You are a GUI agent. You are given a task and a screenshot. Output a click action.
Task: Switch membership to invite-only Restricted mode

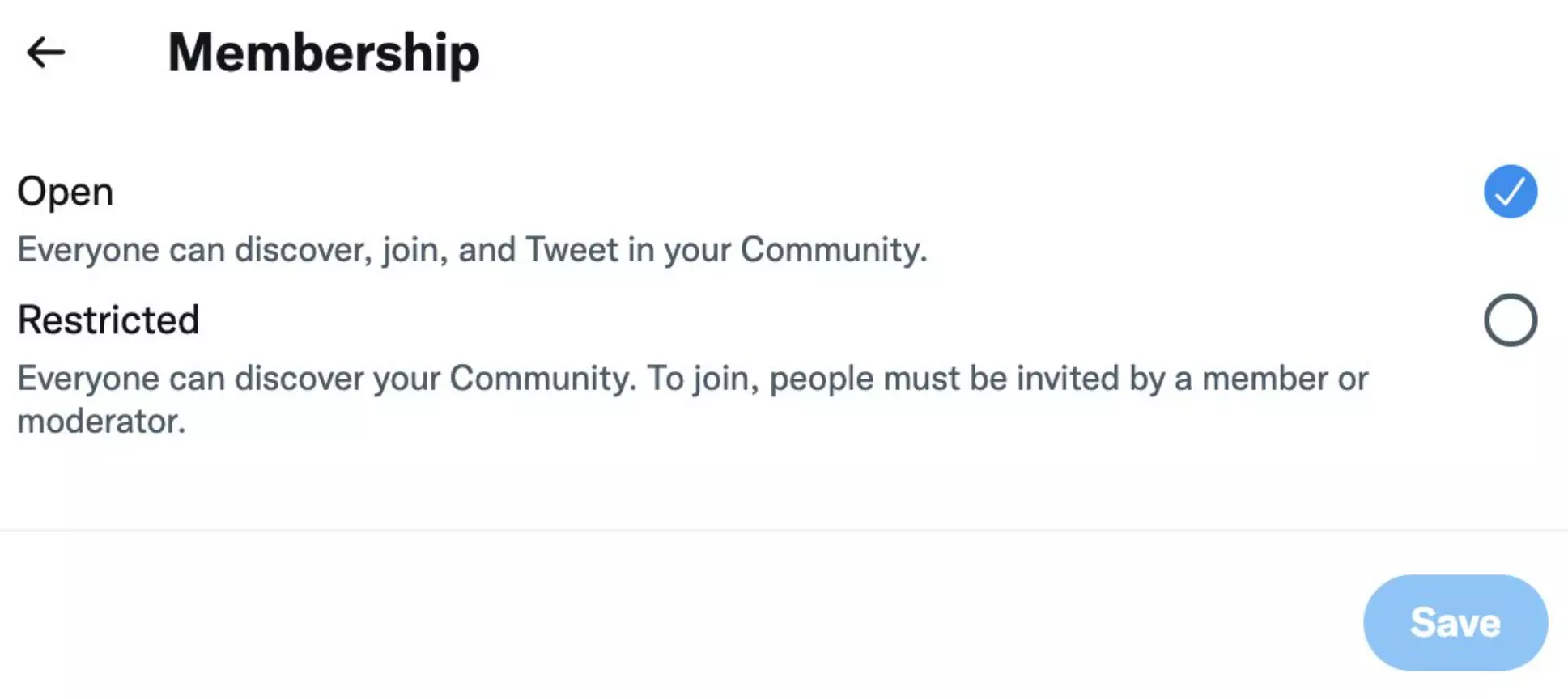coord(1512,320)
